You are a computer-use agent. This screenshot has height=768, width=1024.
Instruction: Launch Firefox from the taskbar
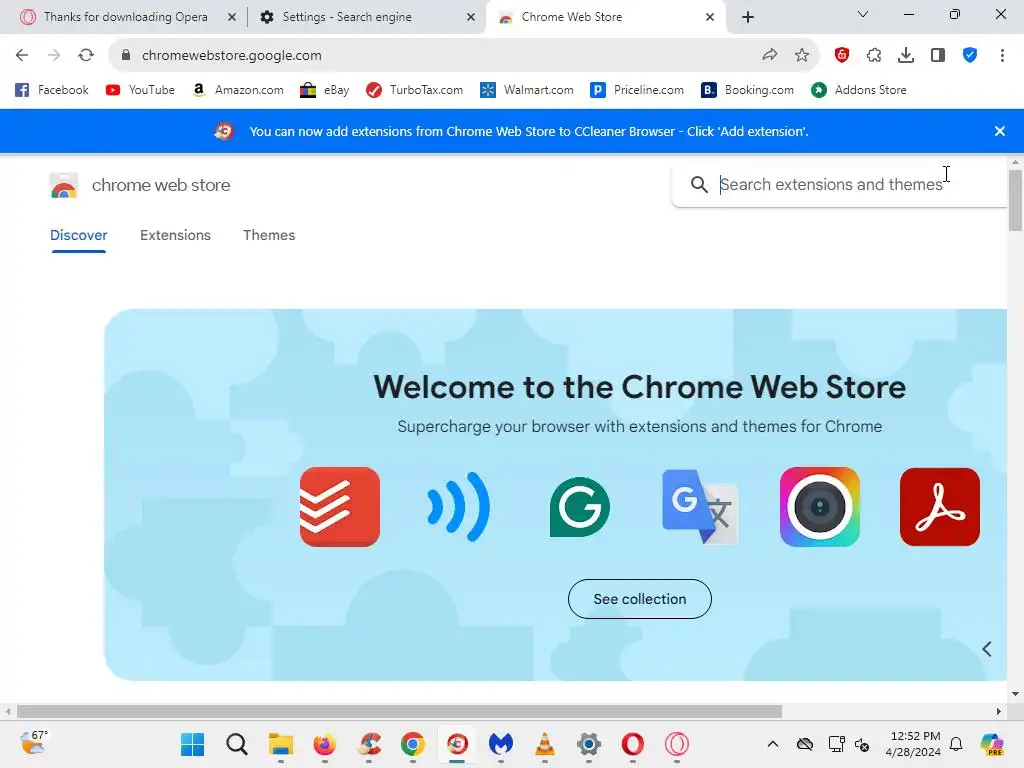tap(325, 744)
